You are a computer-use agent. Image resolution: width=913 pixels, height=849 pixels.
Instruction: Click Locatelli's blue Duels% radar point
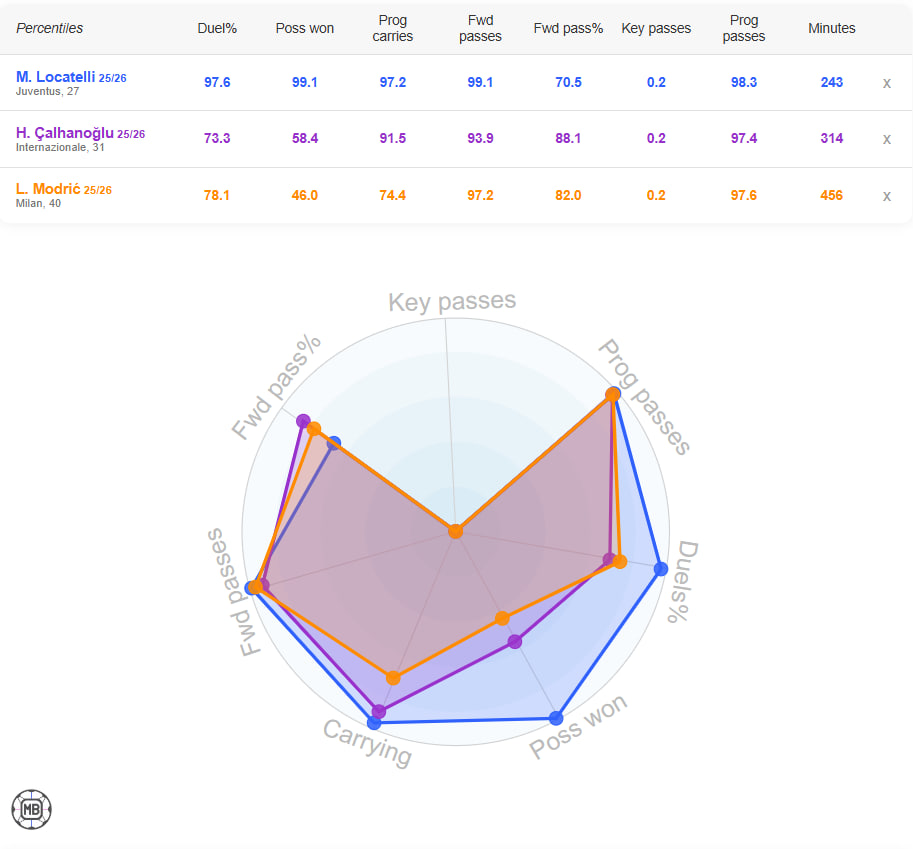coord(660,569)
